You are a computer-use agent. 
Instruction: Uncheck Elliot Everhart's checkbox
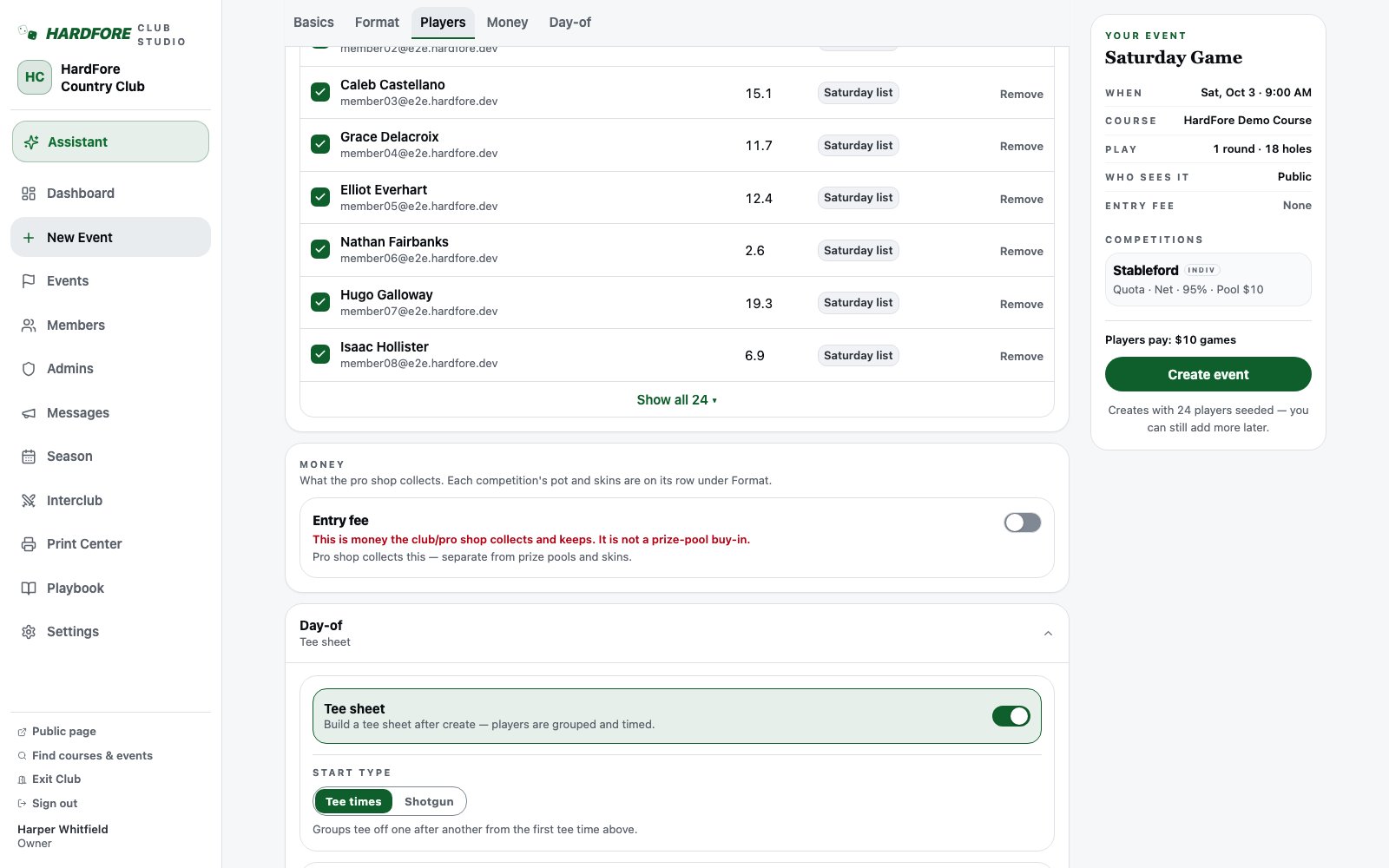320,197
